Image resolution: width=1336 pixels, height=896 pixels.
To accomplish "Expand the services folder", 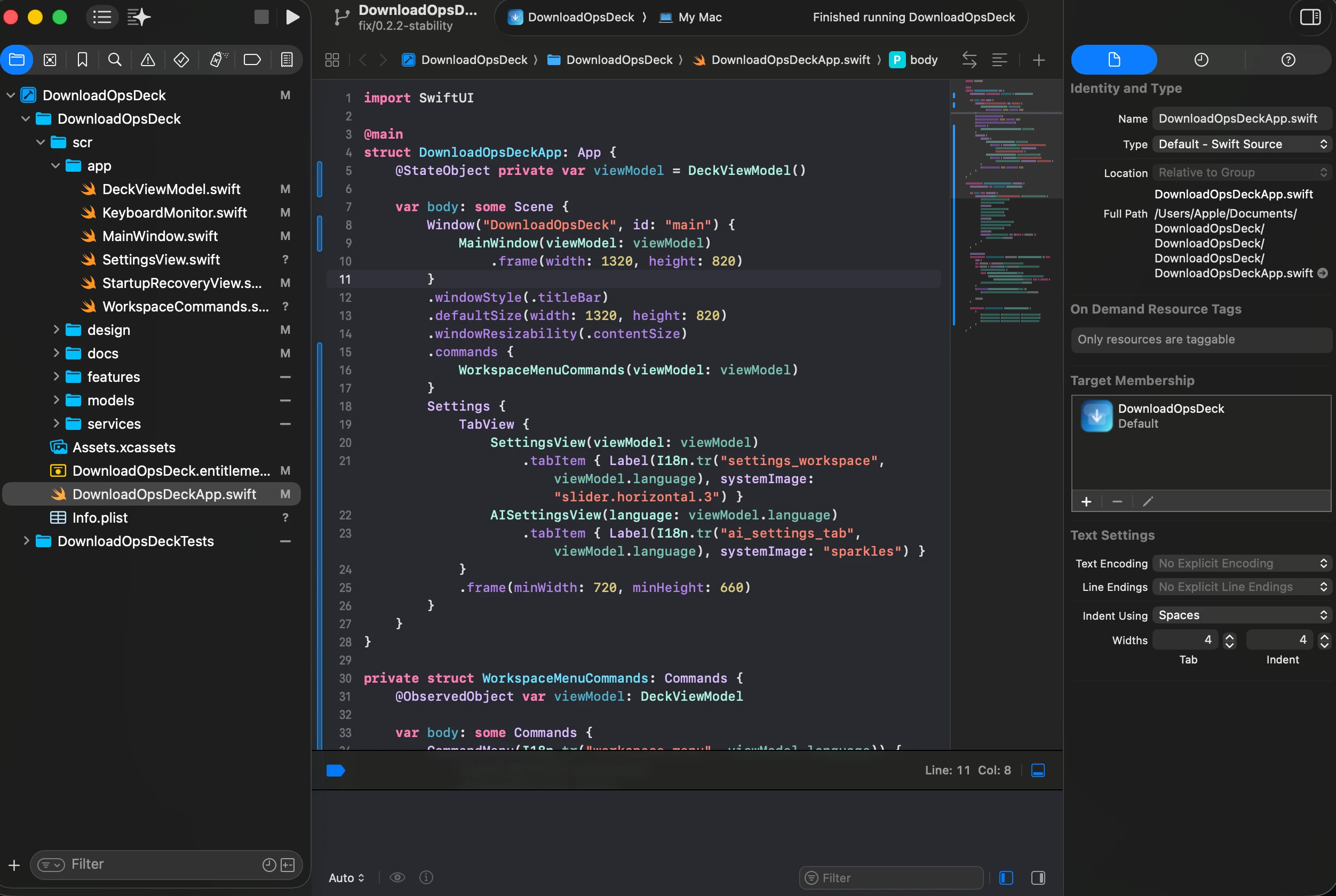I will coord(55,423).
